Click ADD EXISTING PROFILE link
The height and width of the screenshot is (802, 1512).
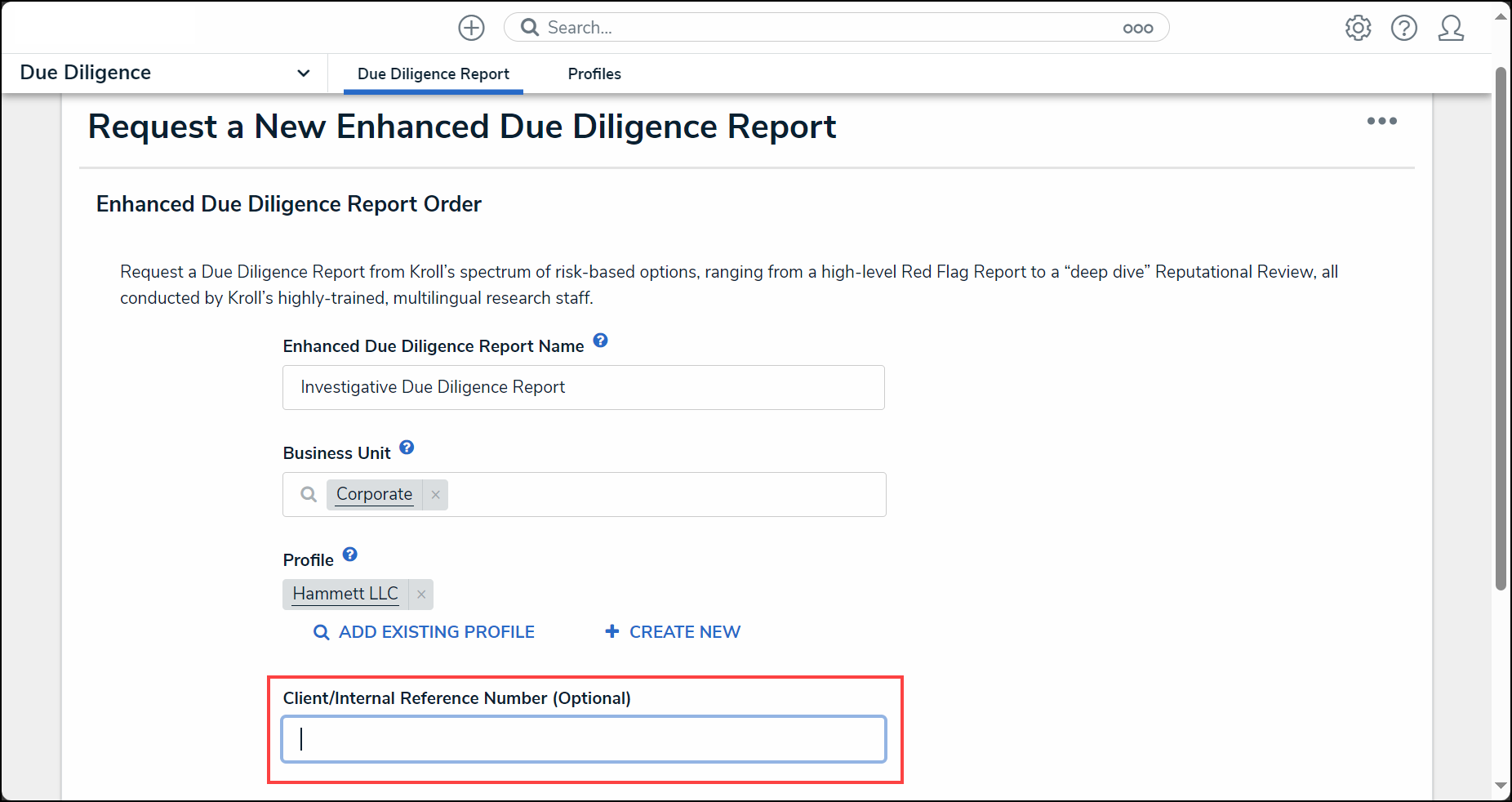point(425,632)
